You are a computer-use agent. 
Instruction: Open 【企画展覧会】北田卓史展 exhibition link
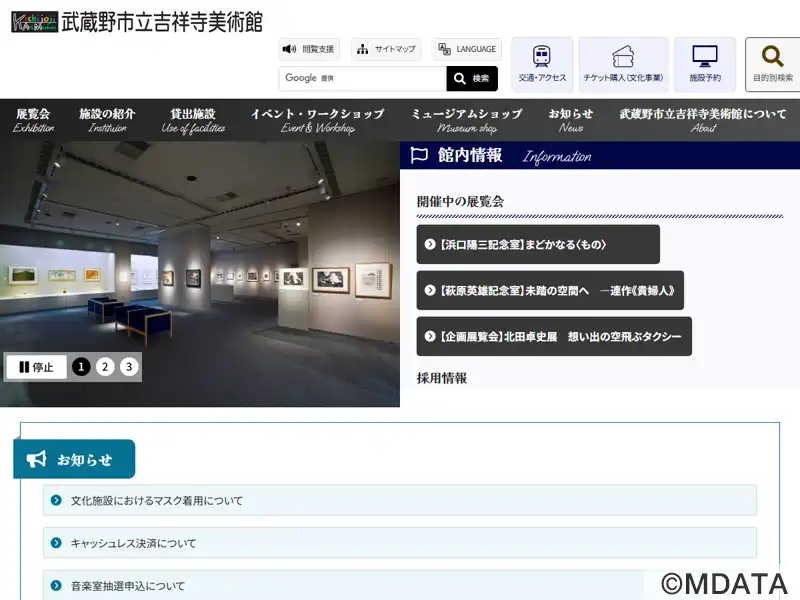pos(554,336)
